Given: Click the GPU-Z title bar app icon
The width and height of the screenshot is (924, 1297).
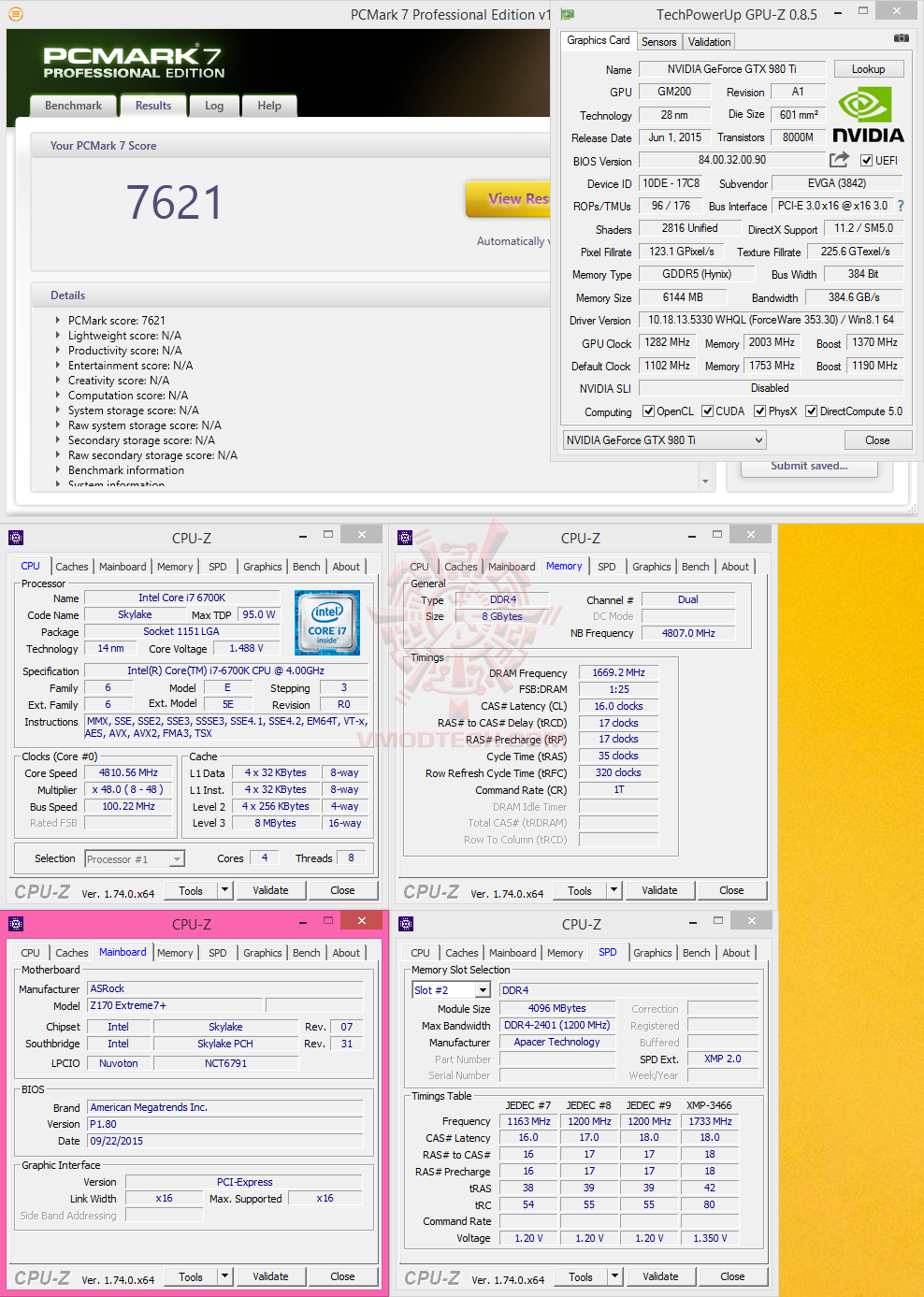Looking at the screenshot, I should [567, 14].
